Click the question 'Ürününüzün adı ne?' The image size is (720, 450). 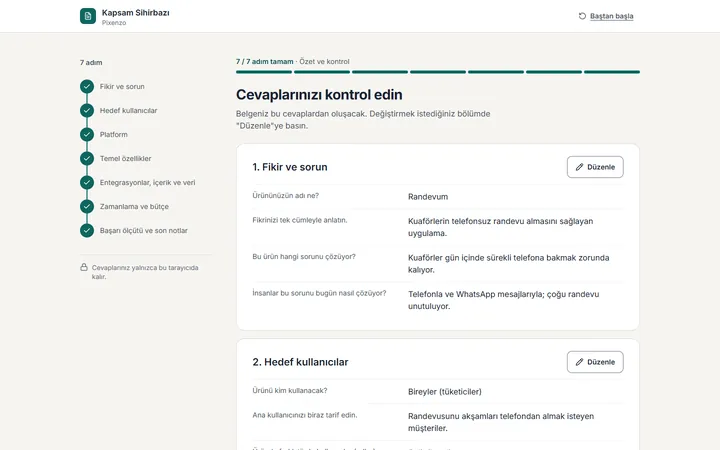pos(286,196)
